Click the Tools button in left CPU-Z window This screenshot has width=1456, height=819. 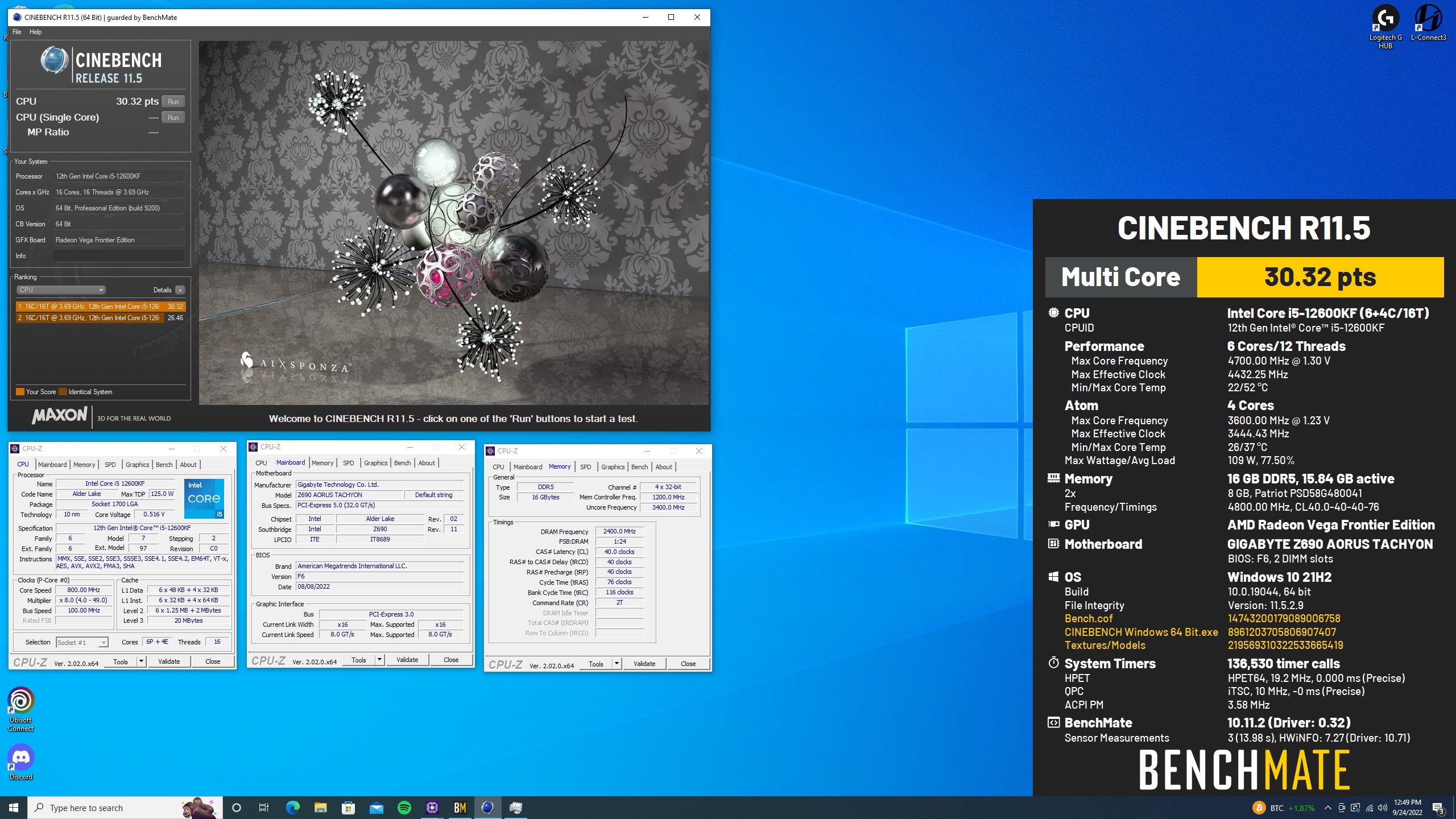121,661
